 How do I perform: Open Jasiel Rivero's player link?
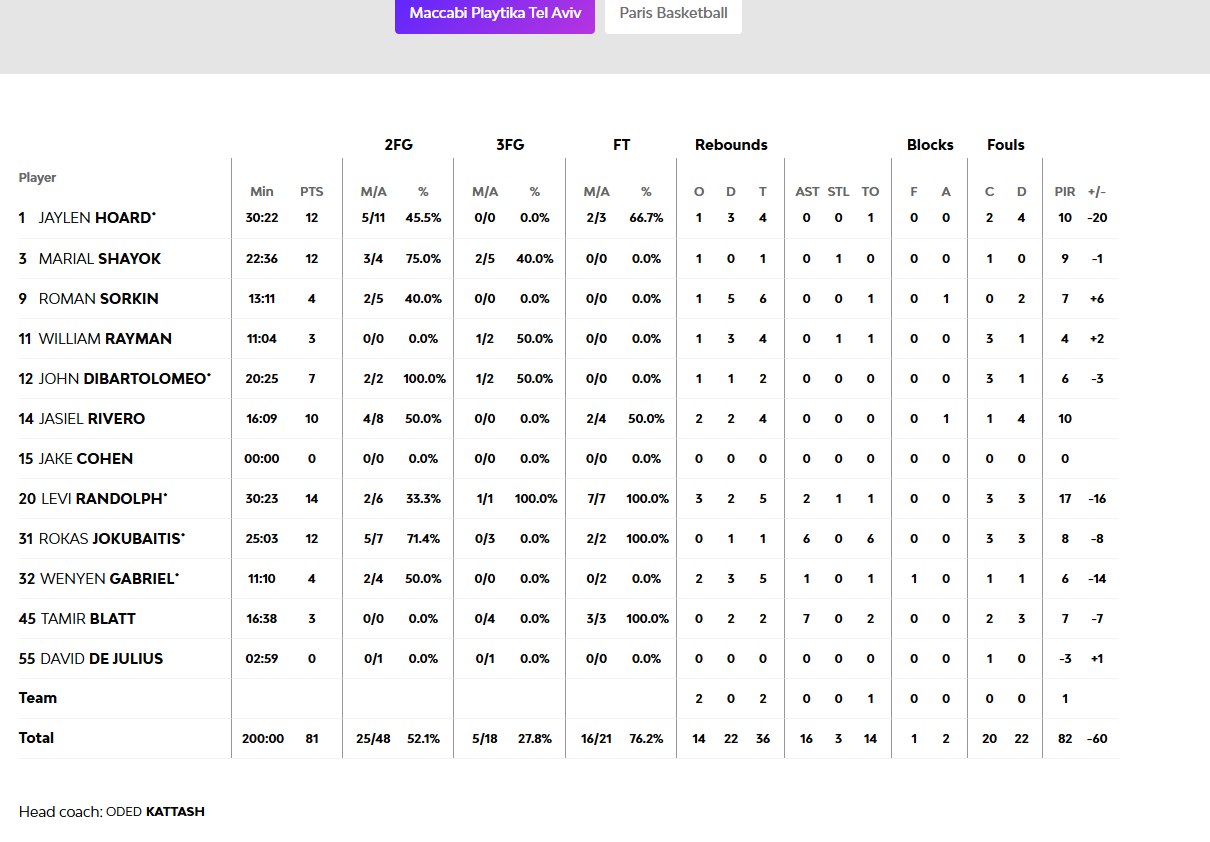(x=92, y=418)
